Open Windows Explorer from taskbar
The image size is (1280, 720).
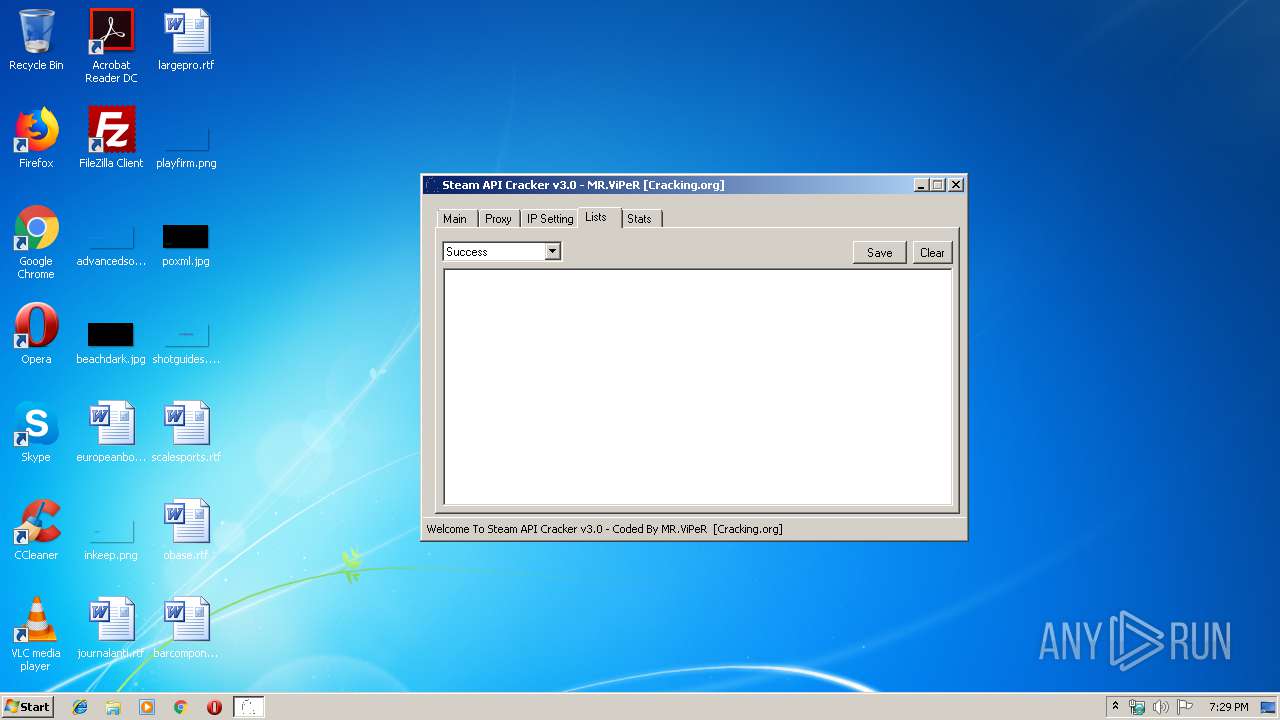click(x=113, y=707)
